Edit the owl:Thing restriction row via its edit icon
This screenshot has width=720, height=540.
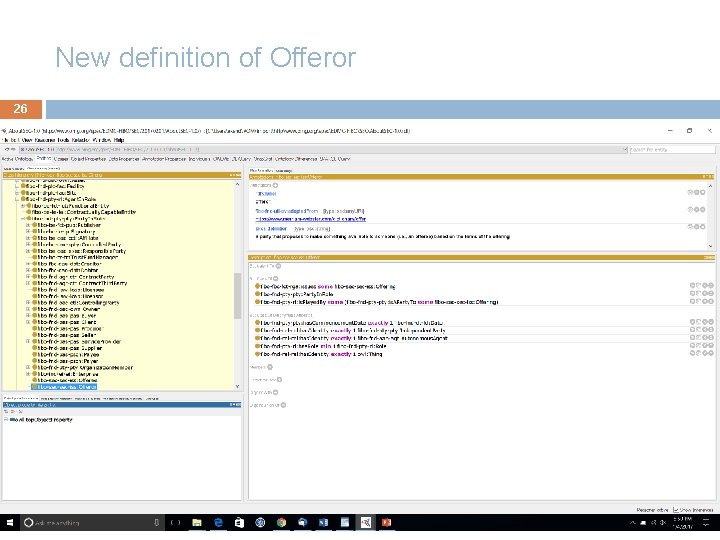tap(711, 353)
